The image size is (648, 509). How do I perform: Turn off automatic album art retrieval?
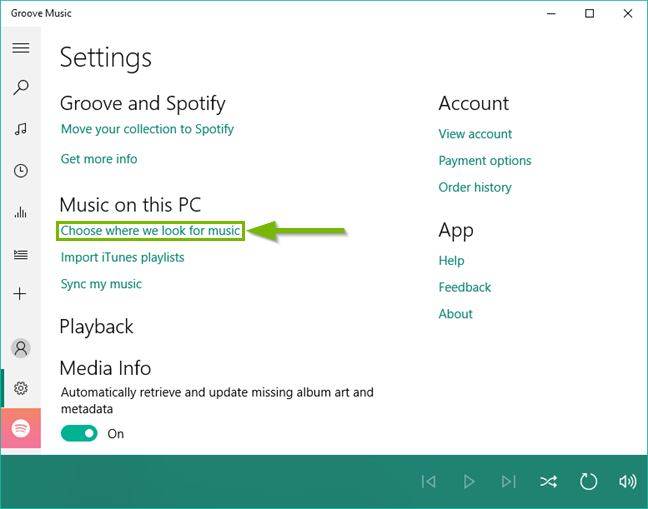[79, 433]
